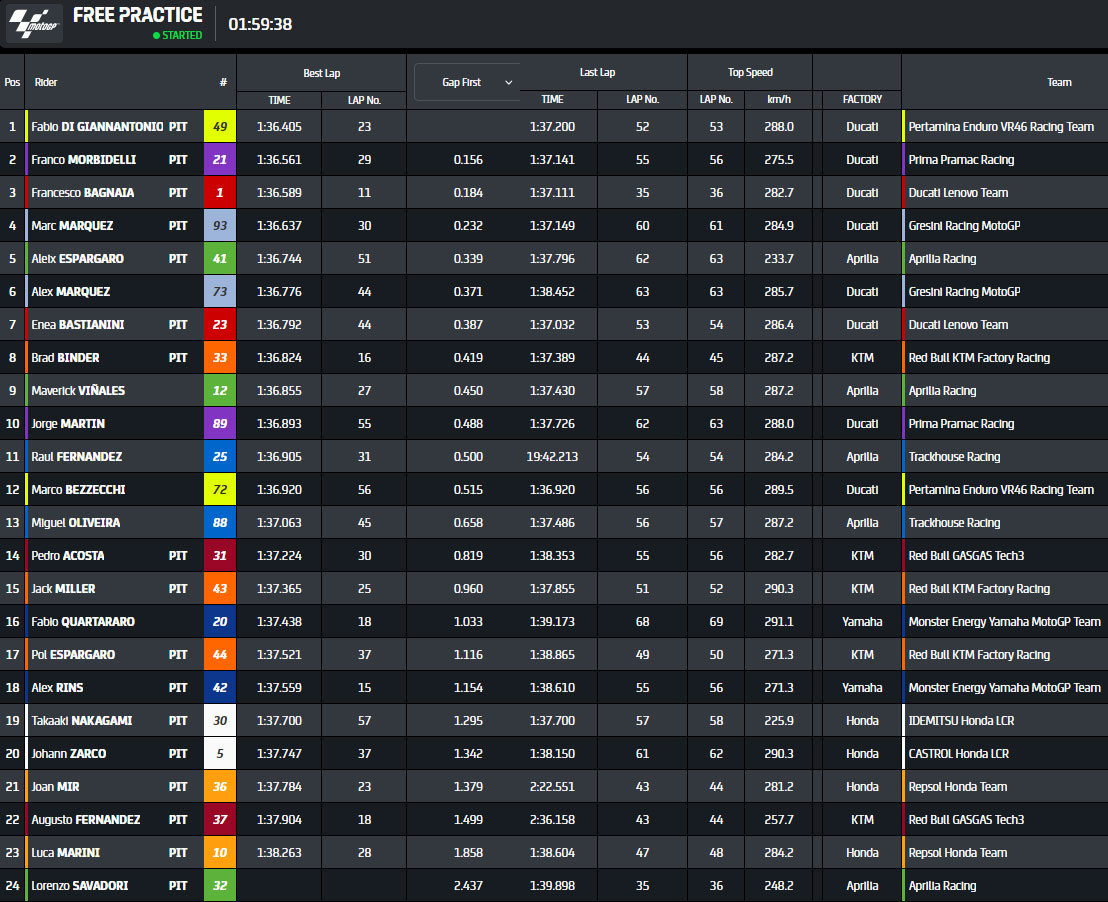
Task: Click the session timer 01:59:38
Action: (260, 24)
